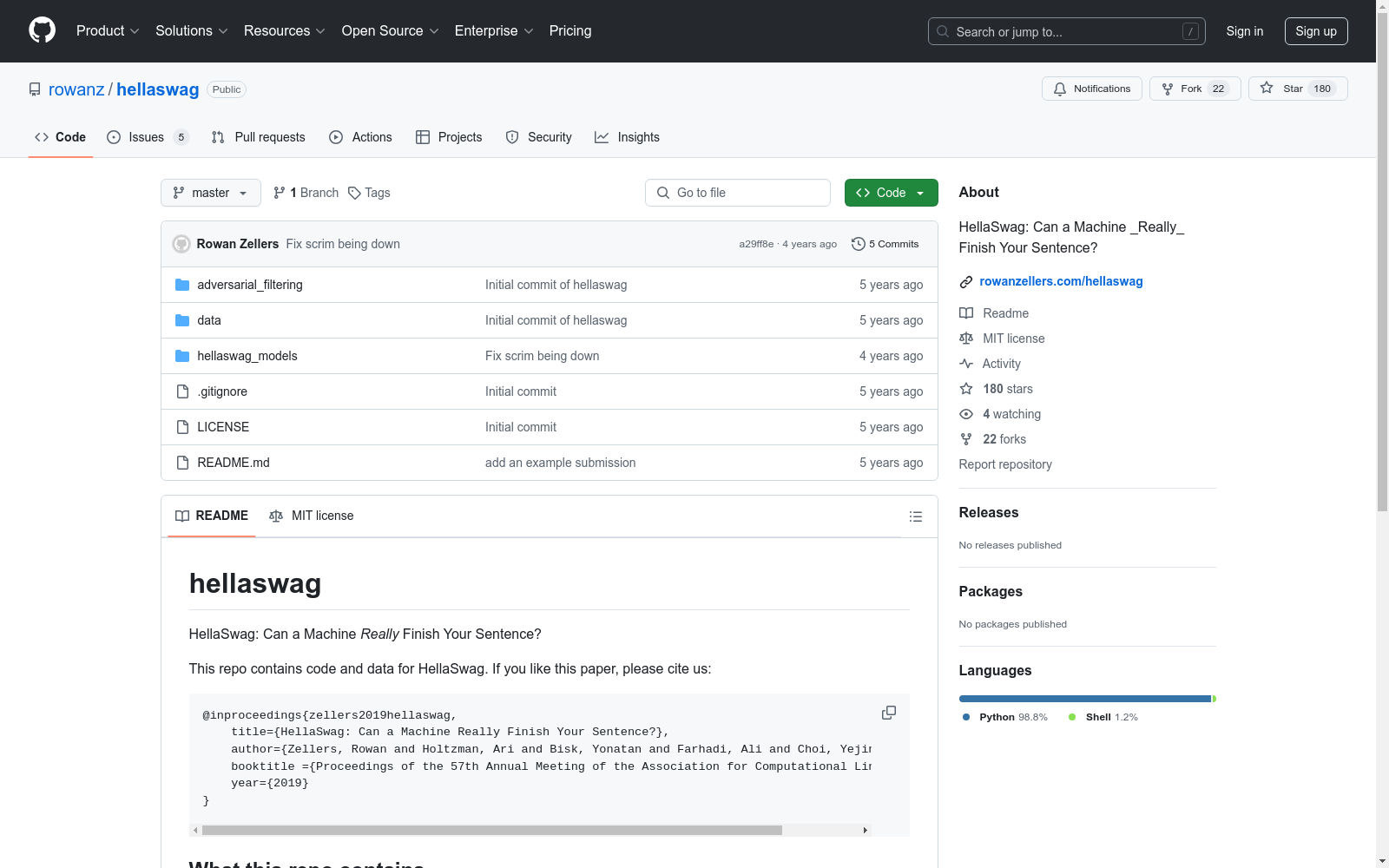The width and height of the screenshot is (1389, 868).
Task: Focus the Search or jump to field
Action: (1067, 31)
